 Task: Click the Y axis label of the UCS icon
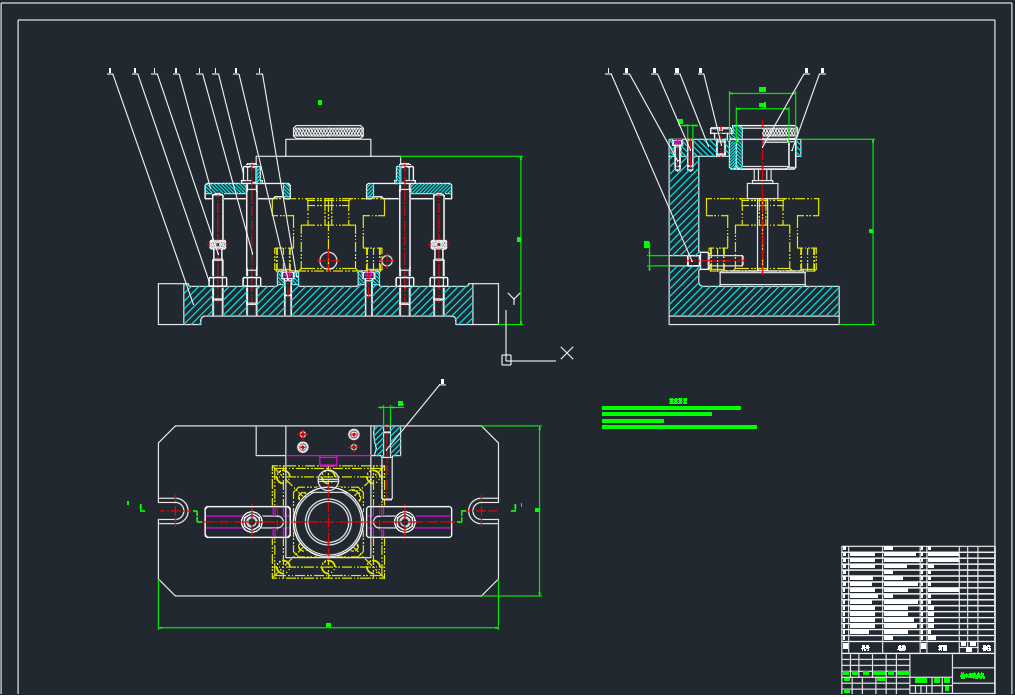514,298
